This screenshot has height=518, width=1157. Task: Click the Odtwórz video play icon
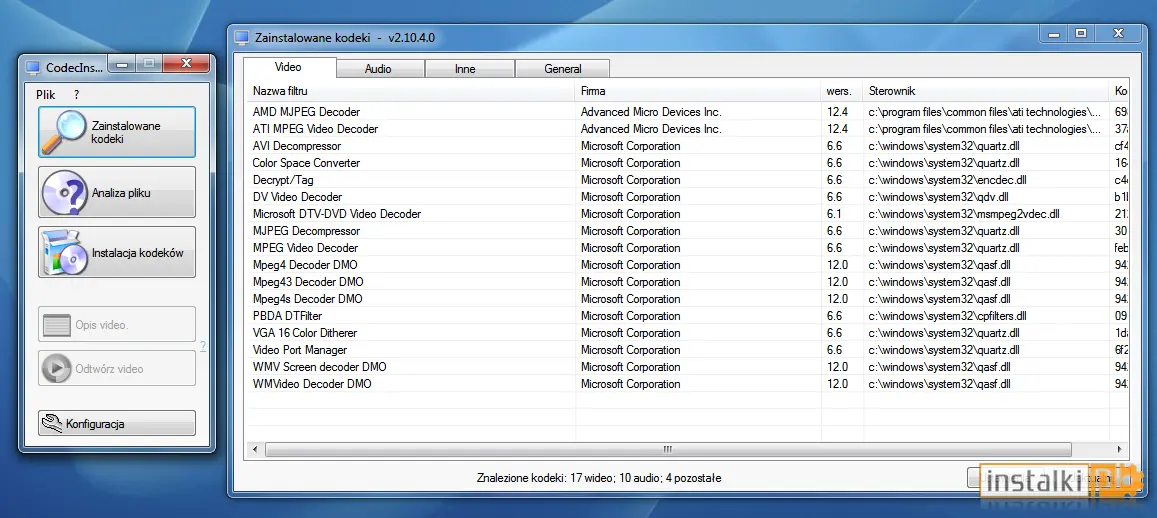click(56, 369)
